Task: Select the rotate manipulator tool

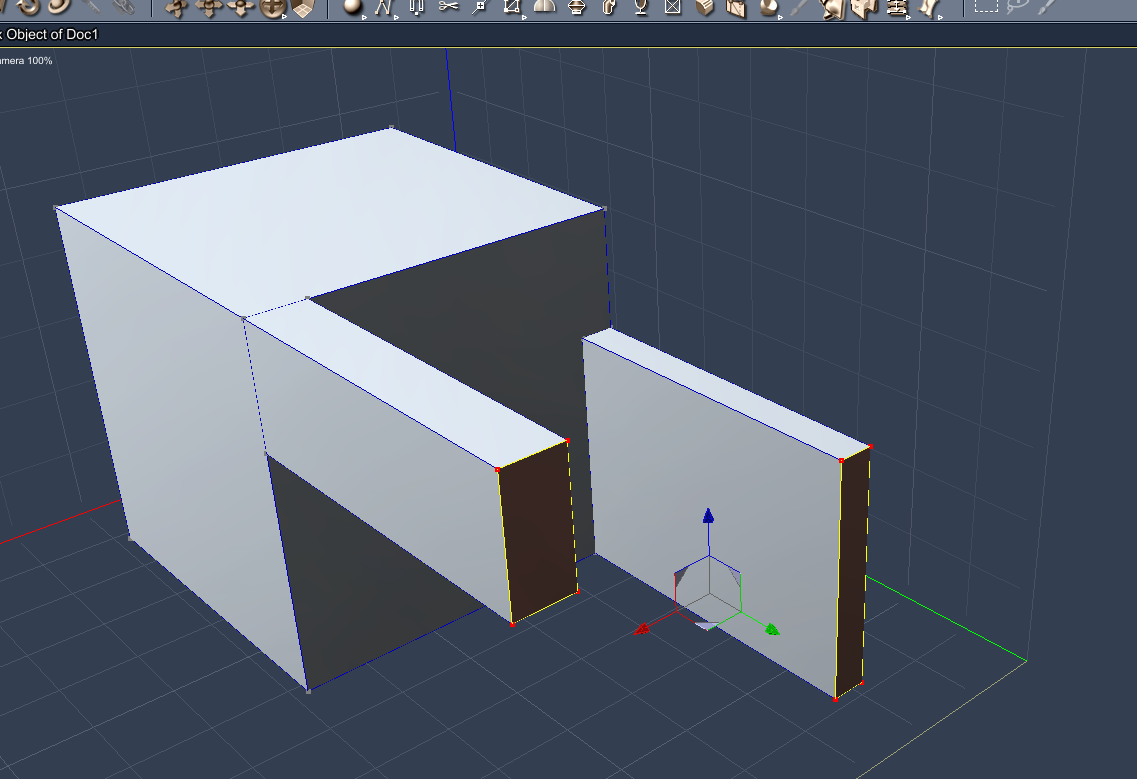Action: [176, 8]
